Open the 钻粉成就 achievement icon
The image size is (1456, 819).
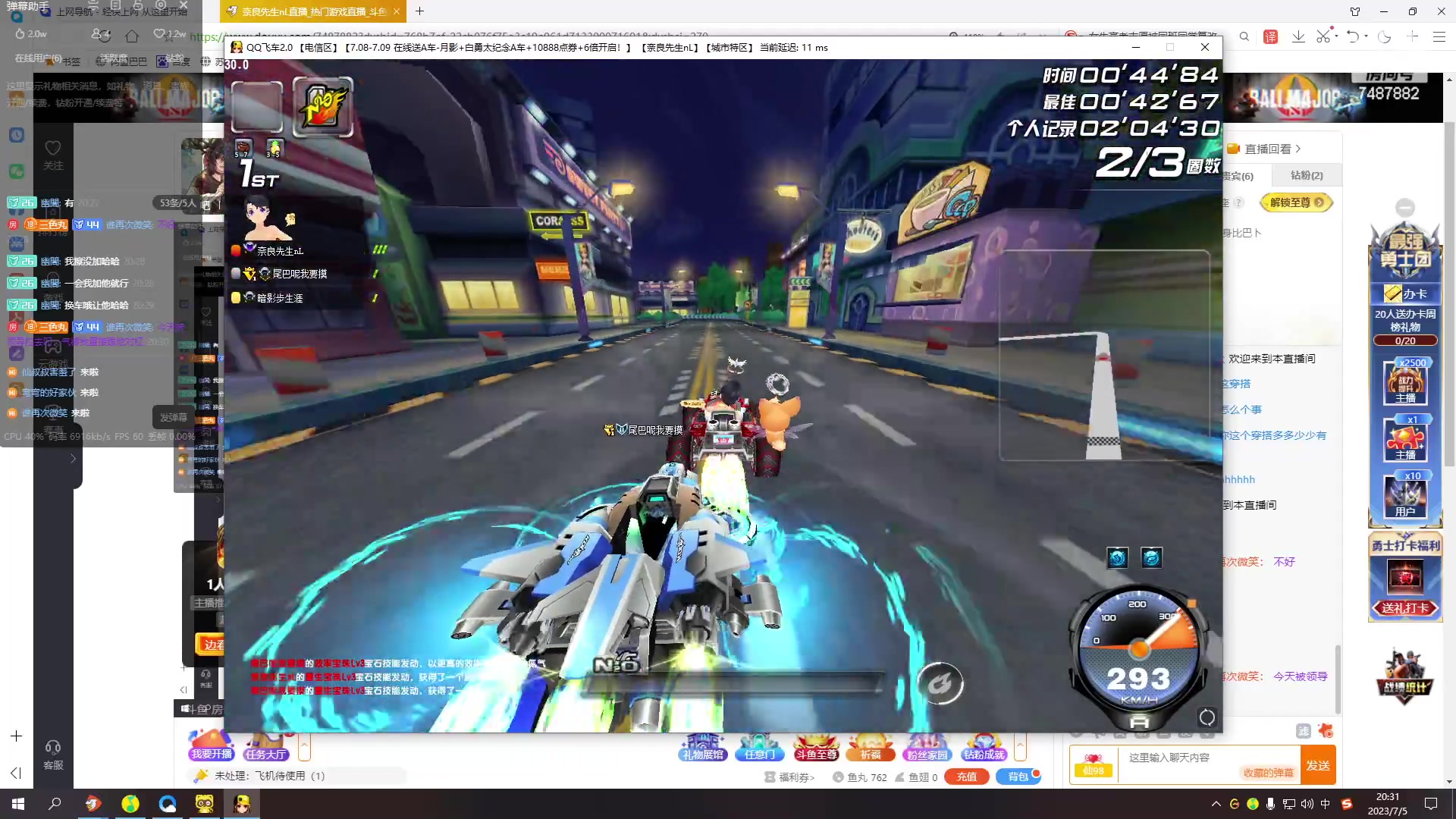point(984,747)
